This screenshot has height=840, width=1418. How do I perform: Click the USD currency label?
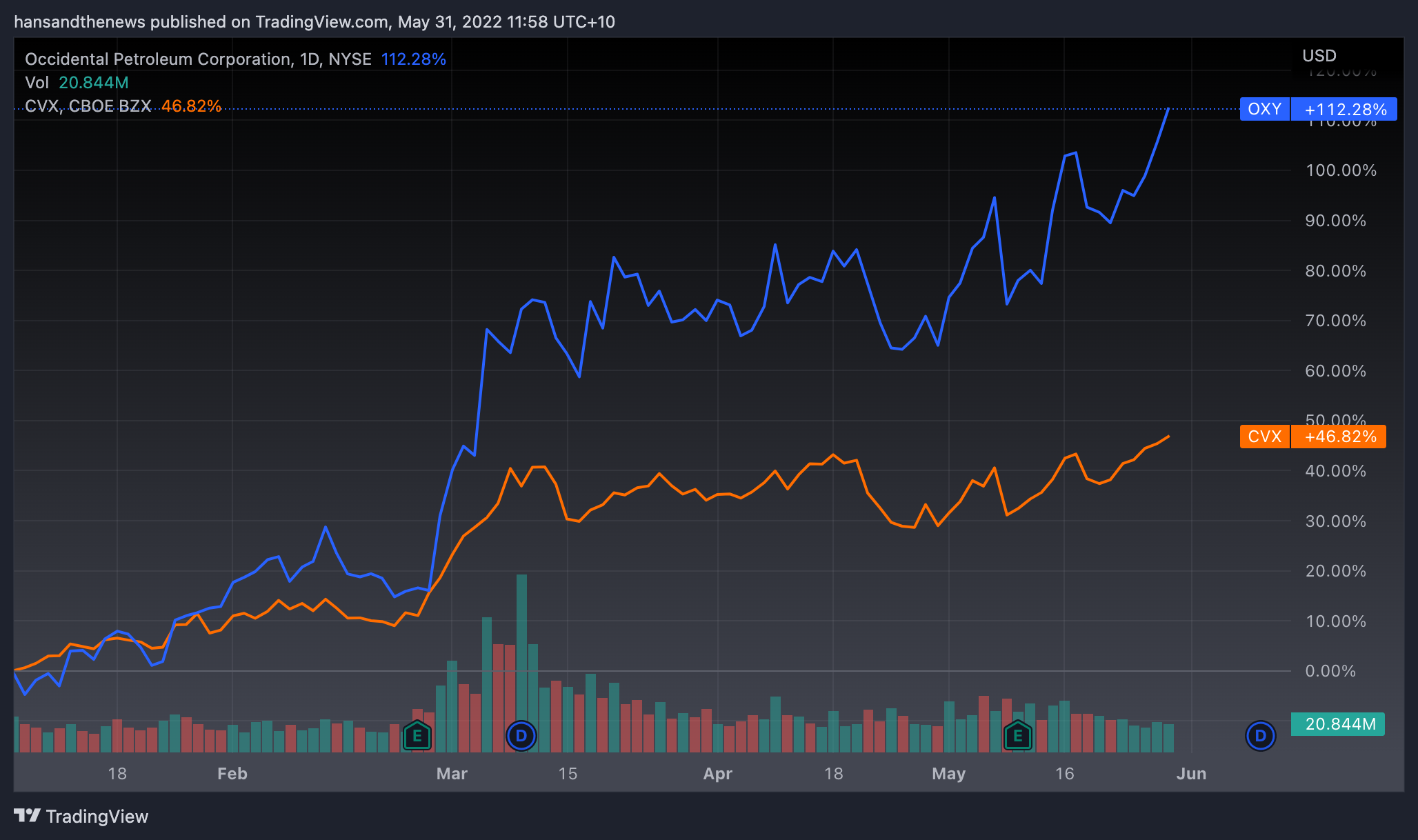coord(1319,56)
